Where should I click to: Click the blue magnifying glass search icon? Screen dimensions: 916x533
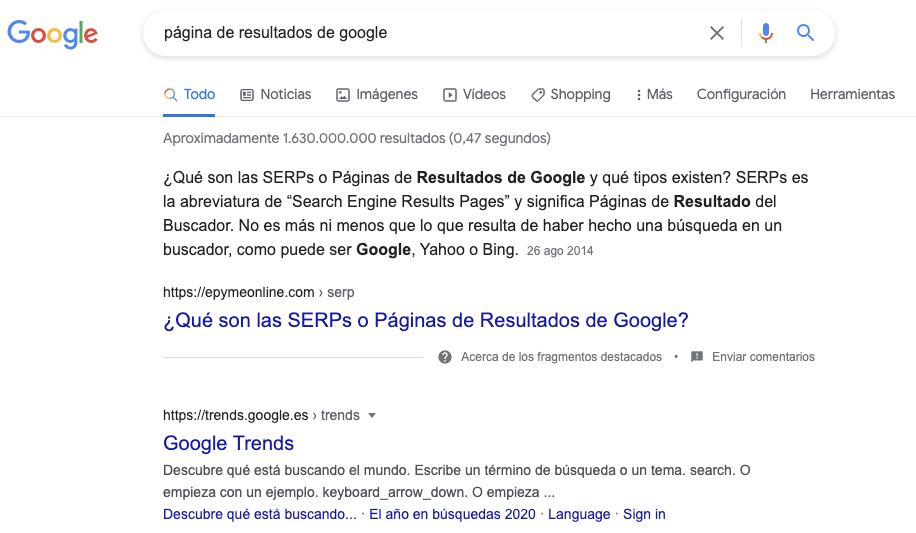click(806, 33)
